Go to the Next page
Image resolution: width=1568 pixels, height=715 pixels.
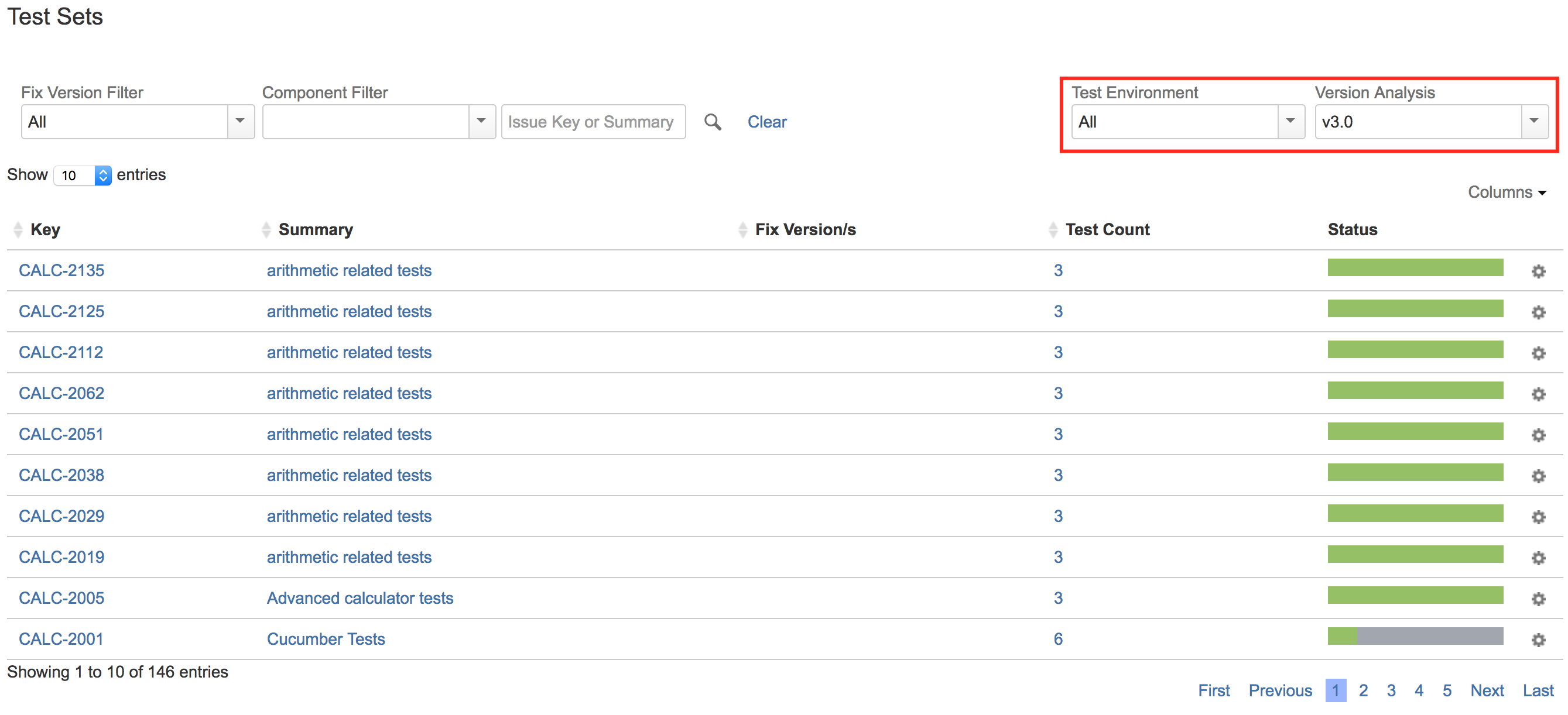(x=1487, y=690)
